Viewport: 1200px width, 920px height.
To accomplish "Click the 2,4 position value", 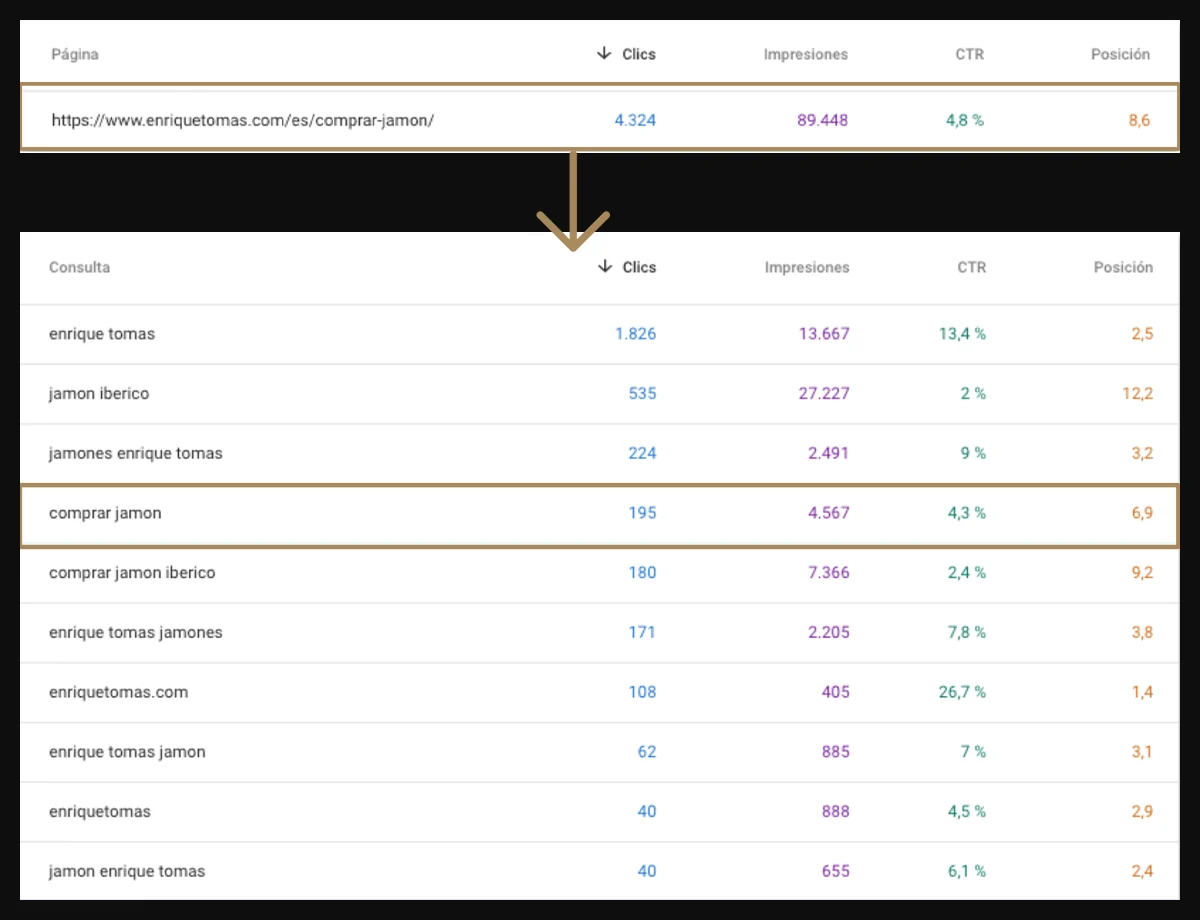I will click(x=1142, y=871).
